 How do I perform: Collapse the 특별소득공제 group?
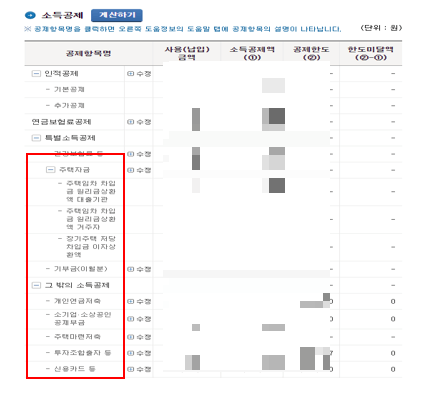tap(36, 138)
